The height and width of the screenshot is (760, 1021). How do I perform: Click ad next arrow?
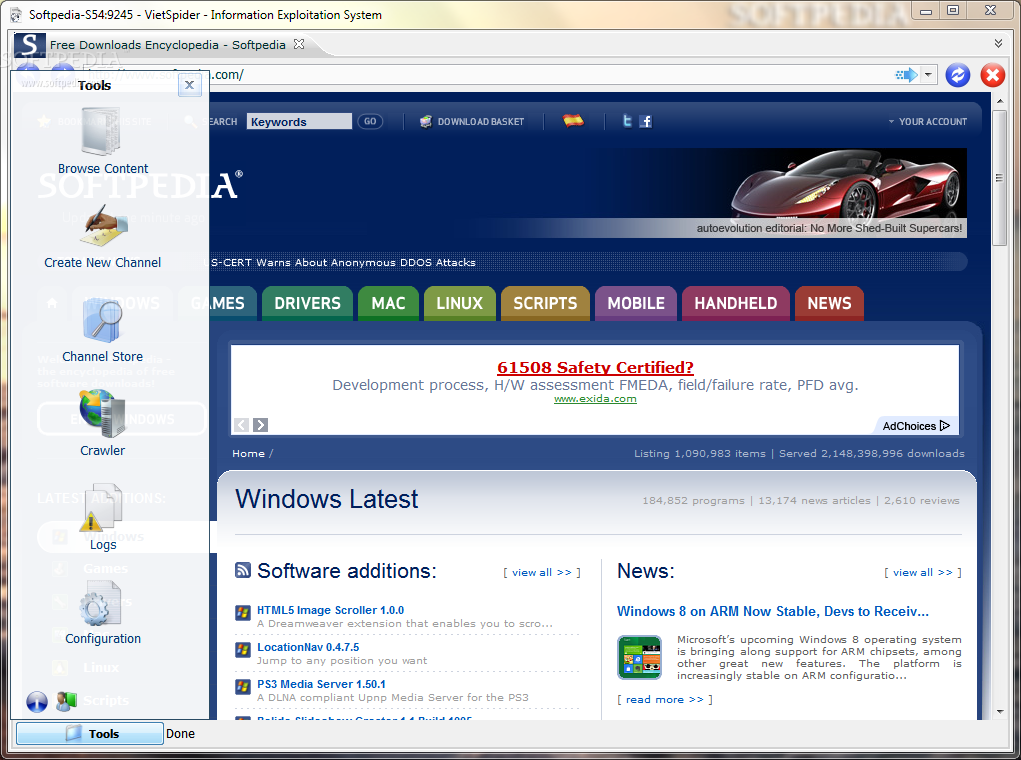point(260,425)
